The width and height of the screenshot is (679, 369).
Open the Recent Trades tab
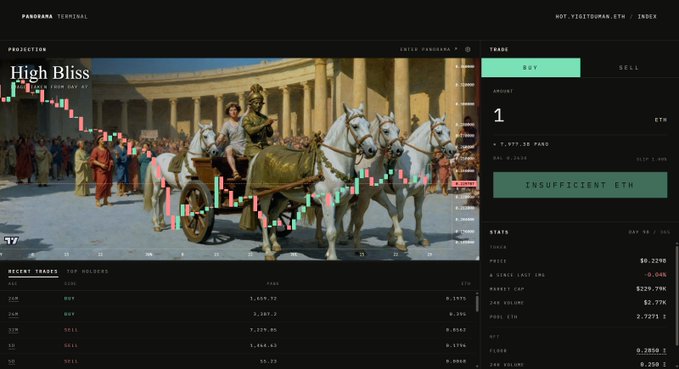coord(33,272)
